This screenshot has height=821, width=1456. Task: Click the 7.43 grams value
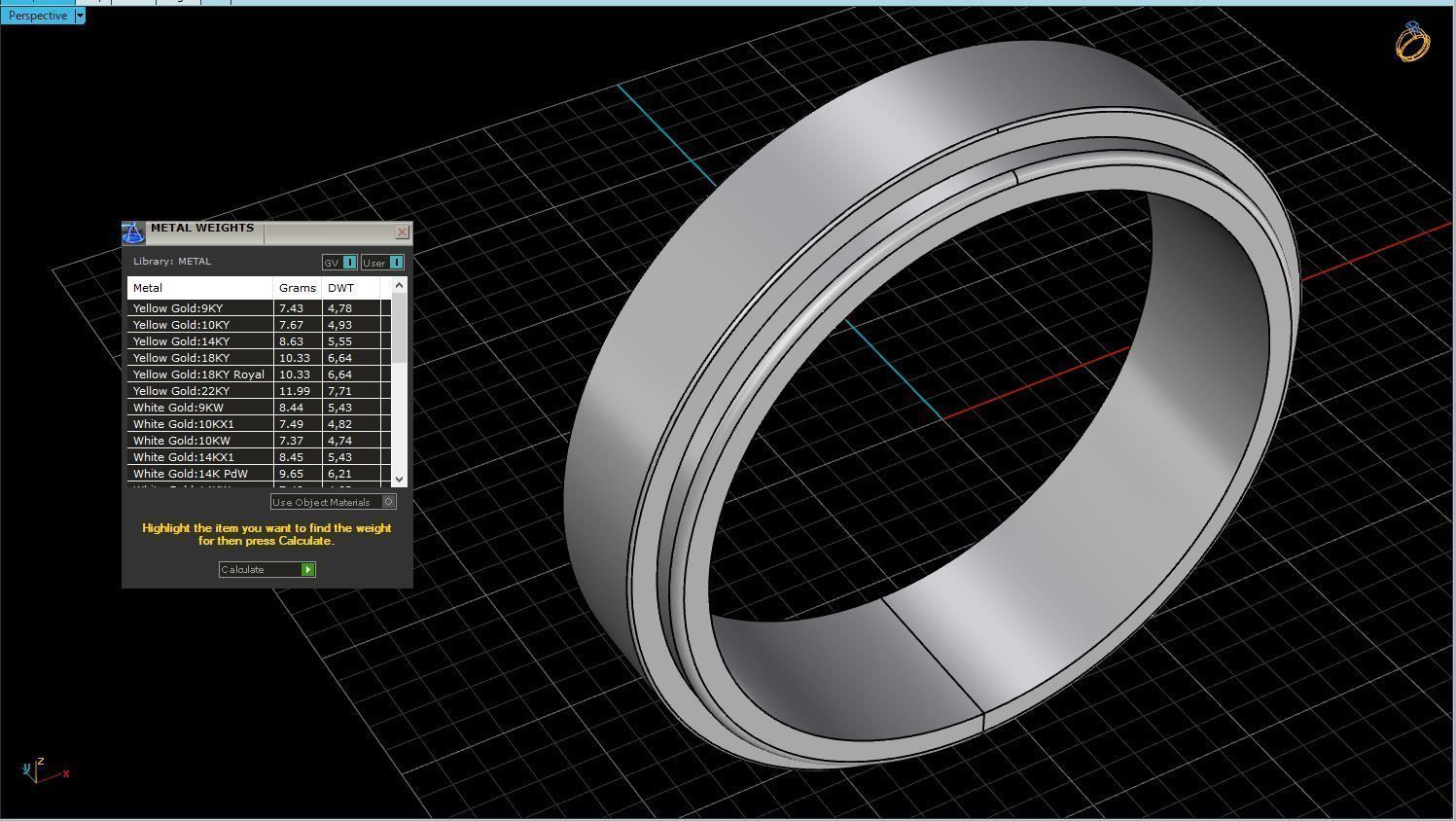(x=292, y=308)
